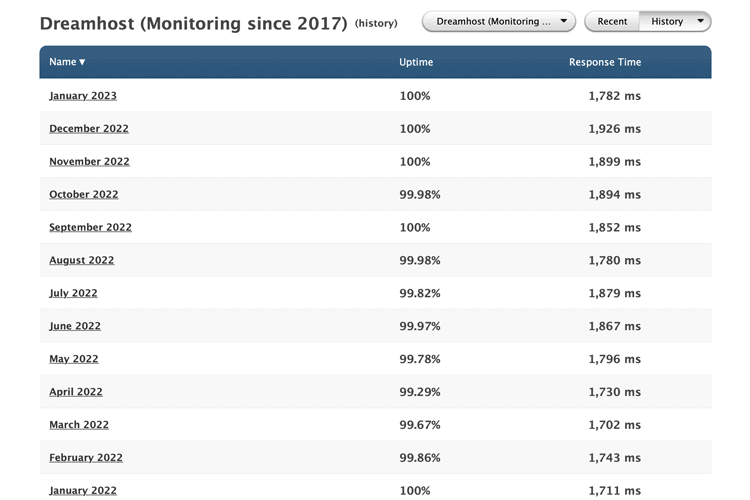Click the December 2022 uptime 100%
750x500 pixels.
[415, 129]
